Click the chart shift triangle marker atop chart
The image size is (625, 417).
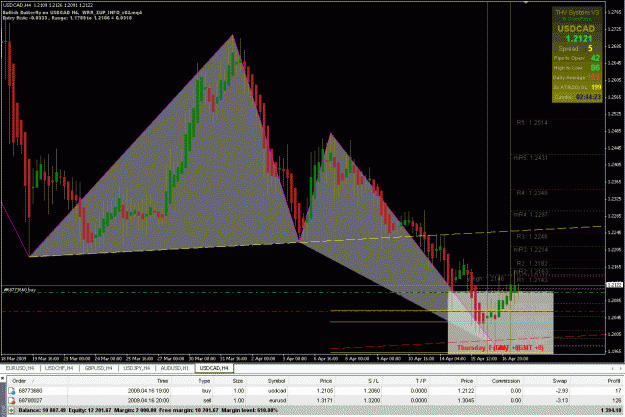(526, 2)
